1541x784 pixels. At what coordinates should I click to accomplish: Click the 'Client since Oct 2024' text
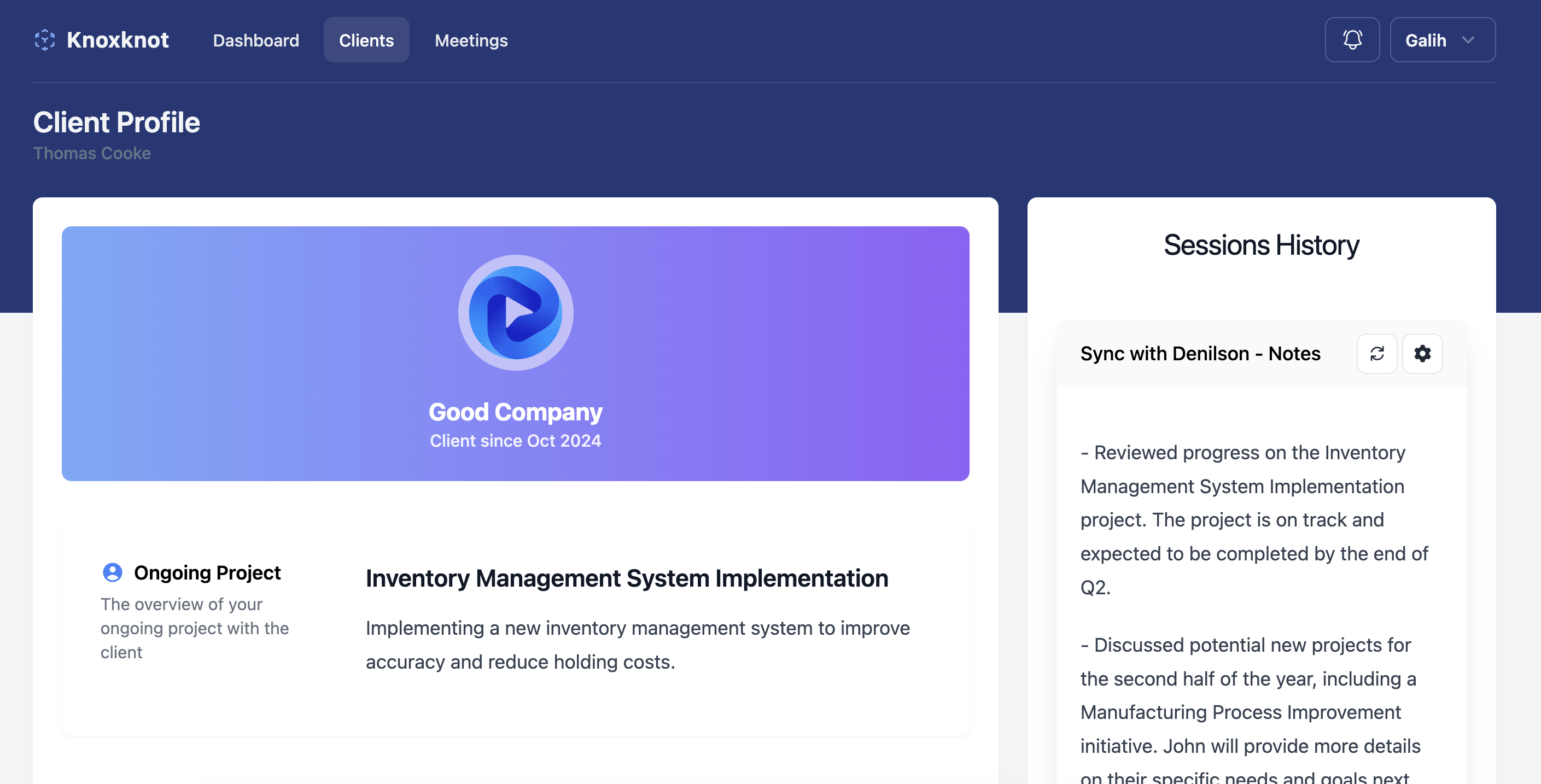pos(516,441)
